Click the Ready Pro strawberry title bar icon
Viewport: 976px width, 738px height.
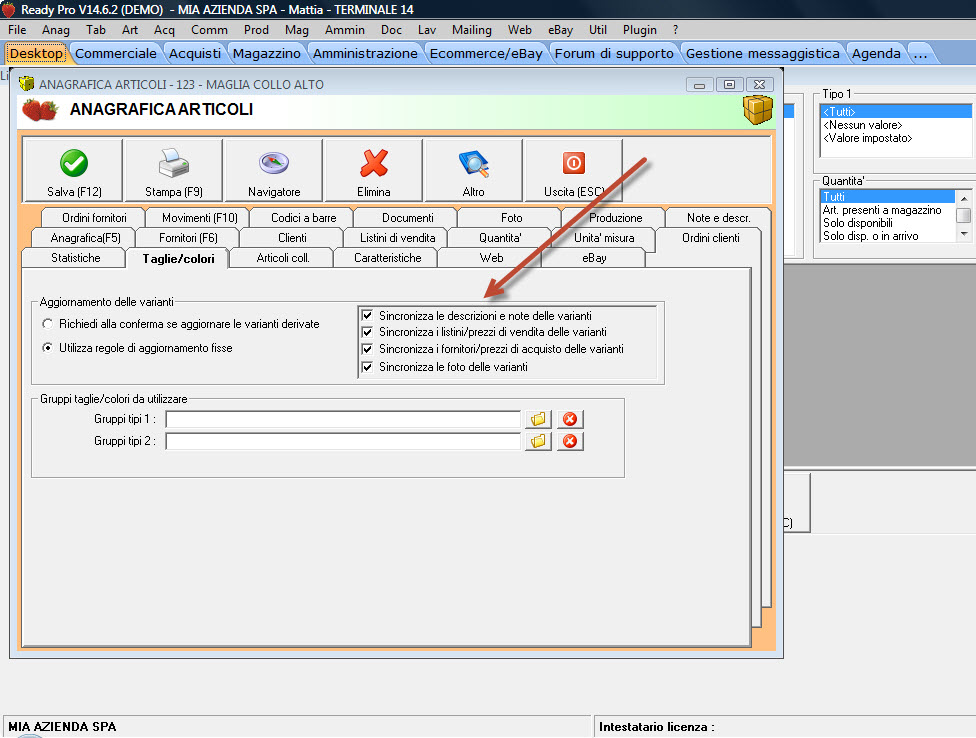(x=9, y=9)
